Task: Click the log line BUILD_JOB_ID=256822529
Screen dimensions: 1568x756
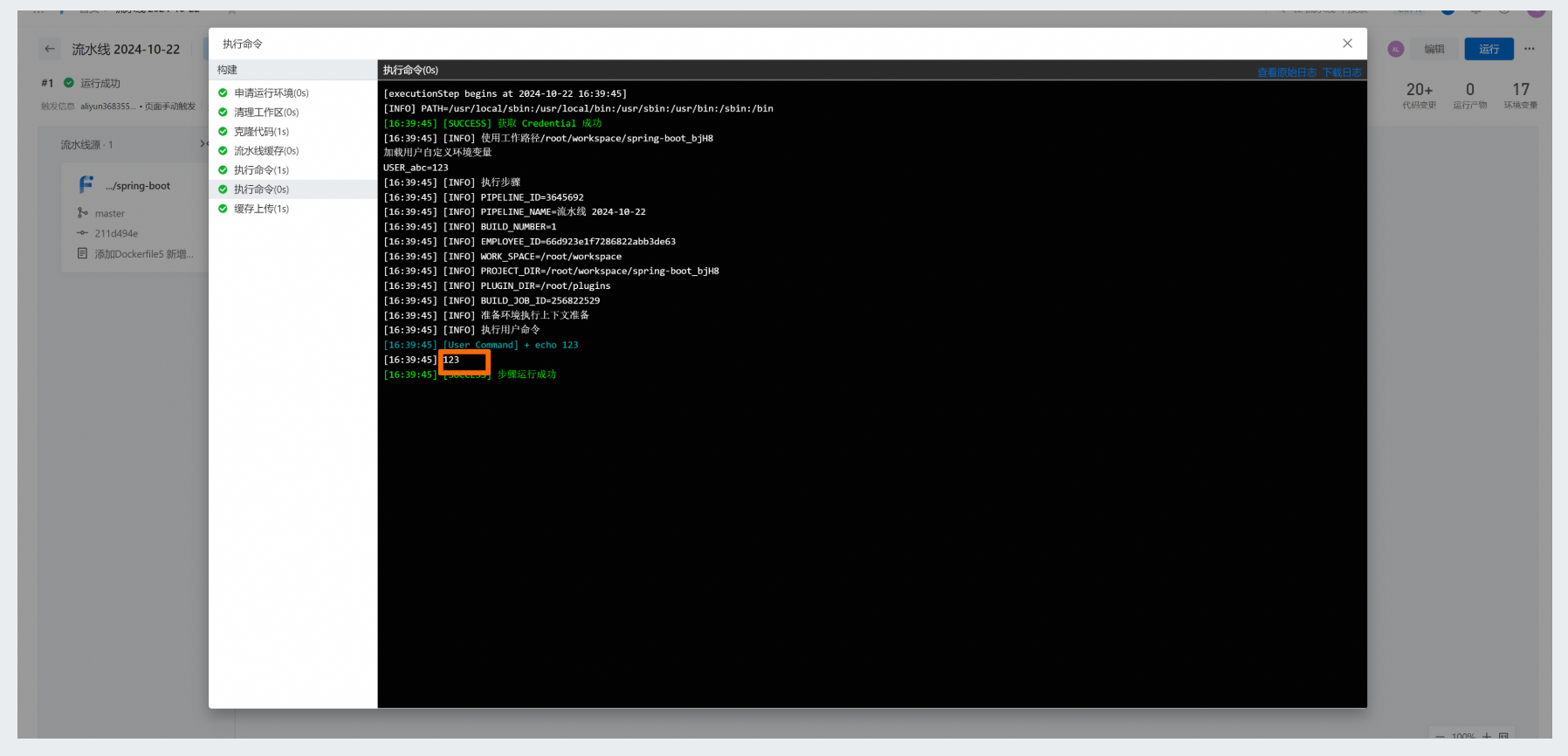Action: 492,300
